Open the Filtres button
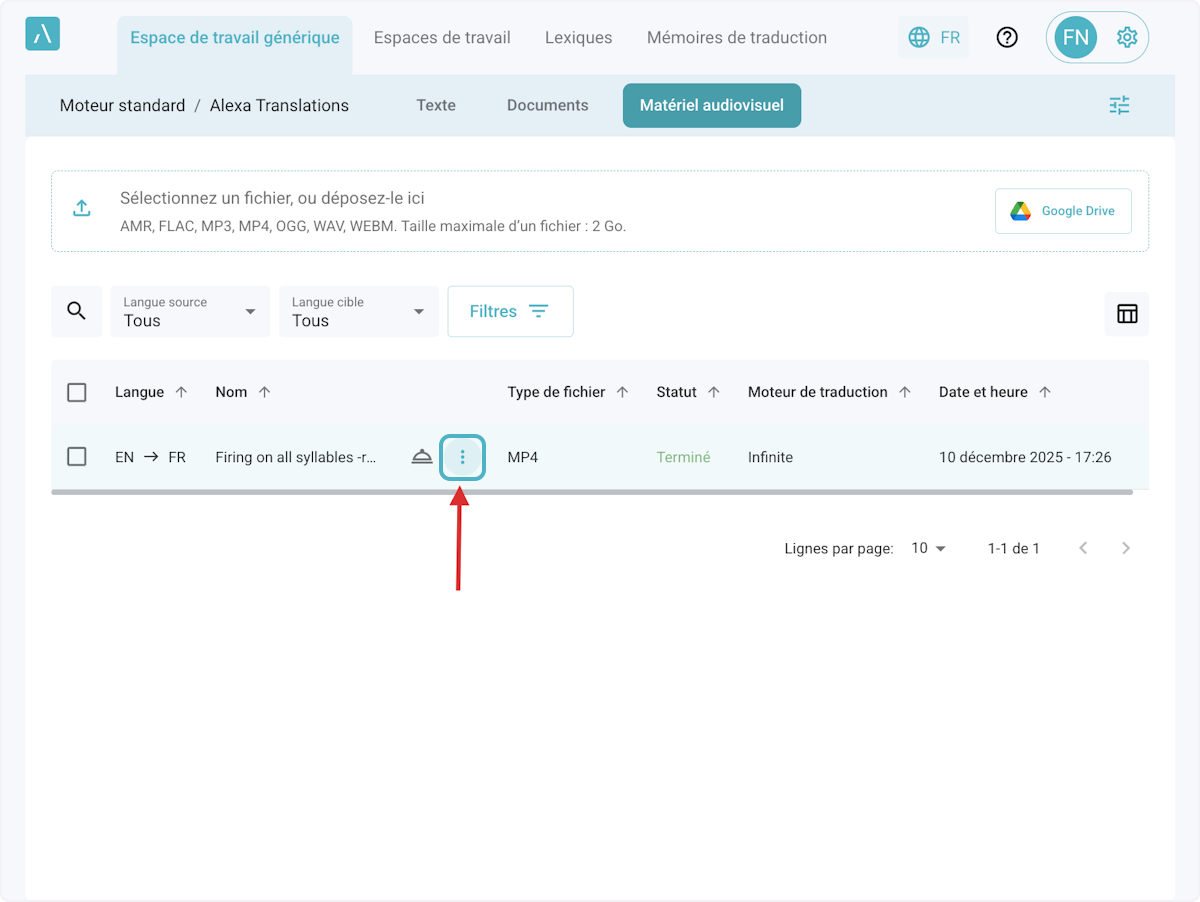Screen dimensions: 1200x902 click(510, 311)
